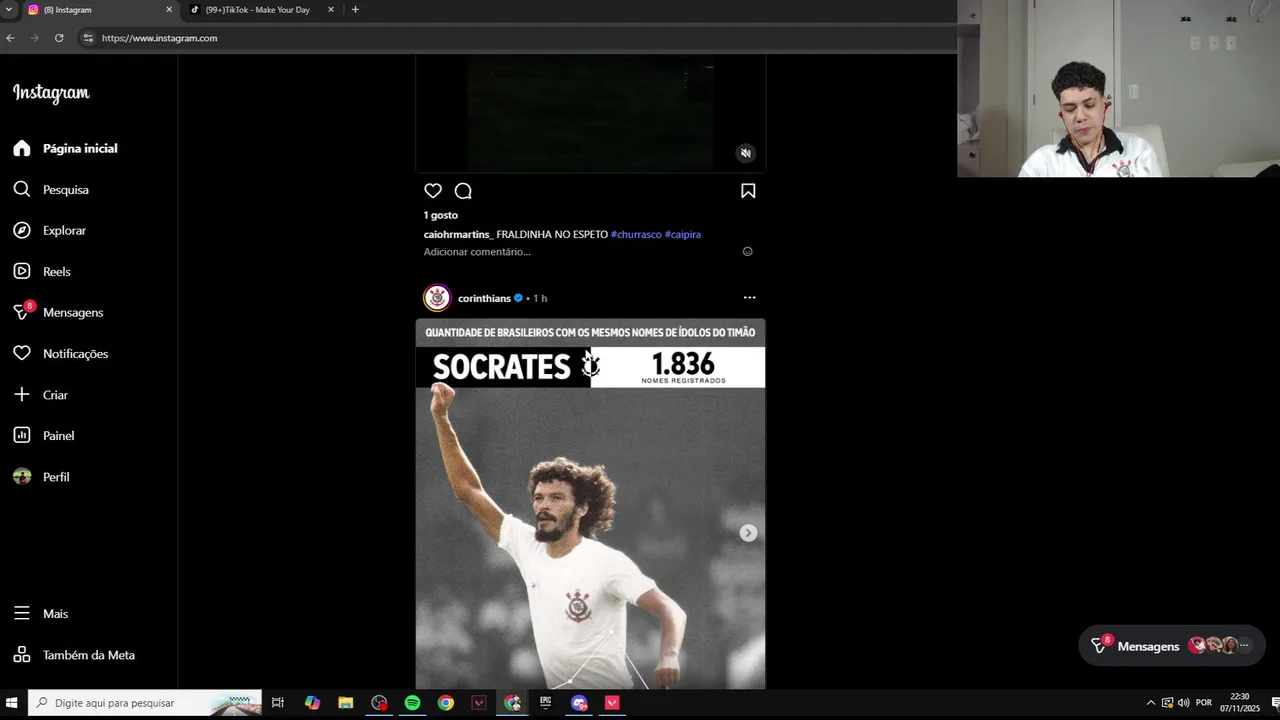Viewport: 1280px width, 720px height.
Task: Open volume control in system tray
Action: click(1183, 703)
